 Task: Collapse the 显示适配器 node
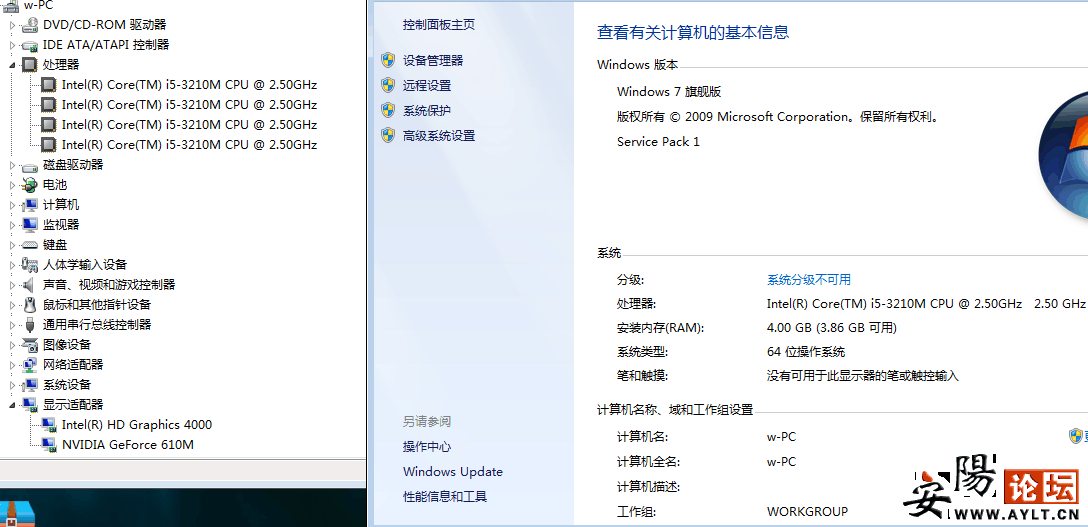pyautogui.click(x=12, y=404)
